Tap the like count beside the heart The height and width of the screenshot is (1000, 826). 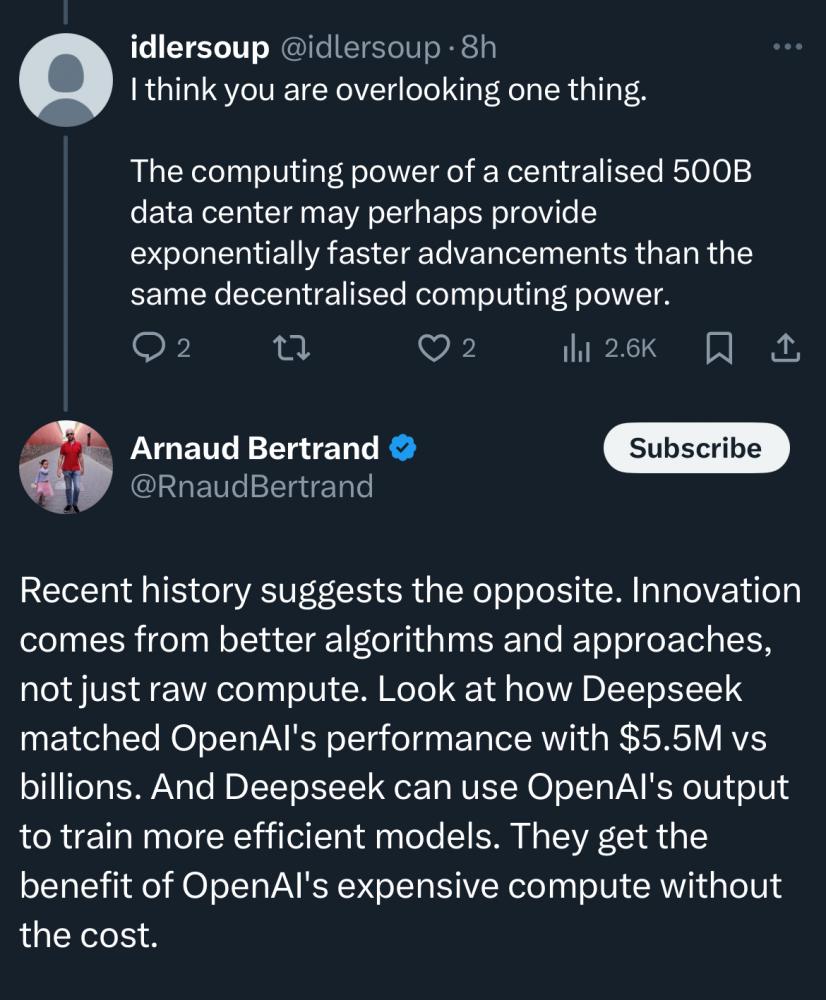tap(468, 348)
